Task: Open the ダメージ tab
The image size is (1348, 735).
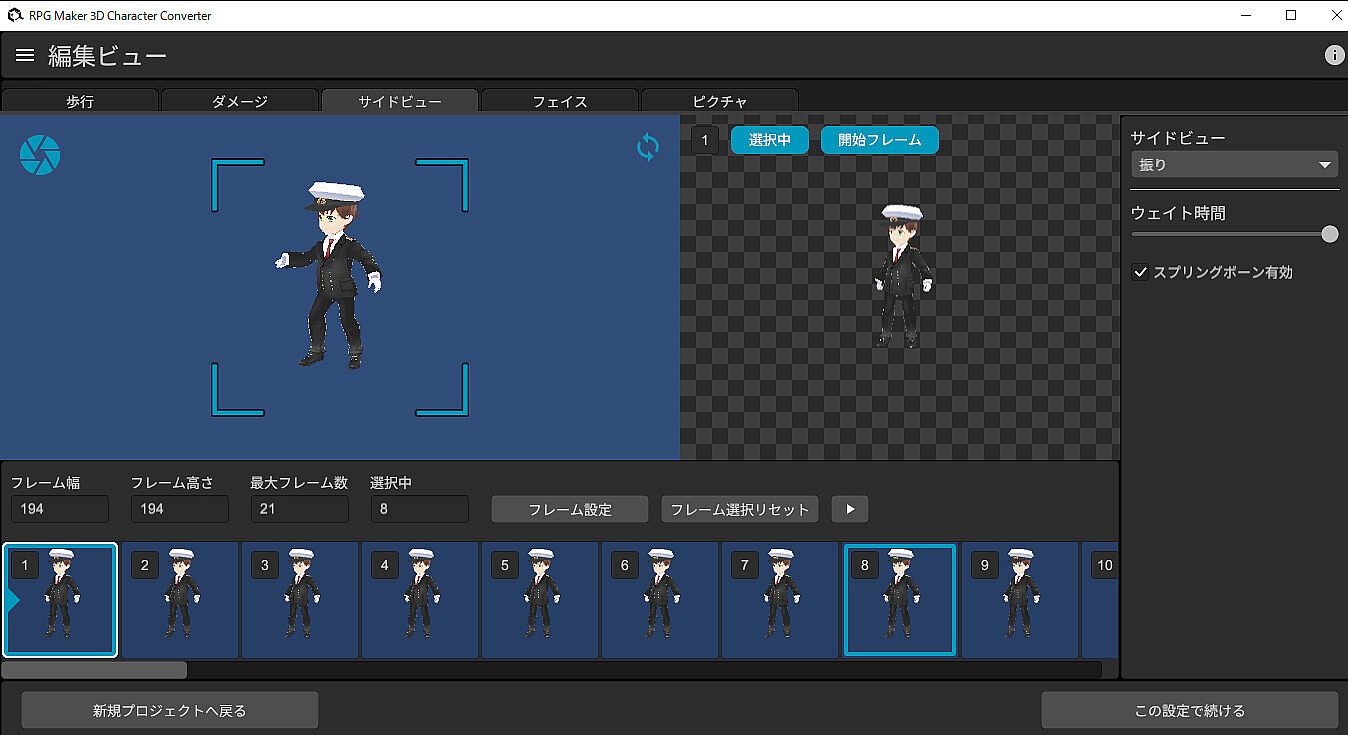Action: click(240, 101)
